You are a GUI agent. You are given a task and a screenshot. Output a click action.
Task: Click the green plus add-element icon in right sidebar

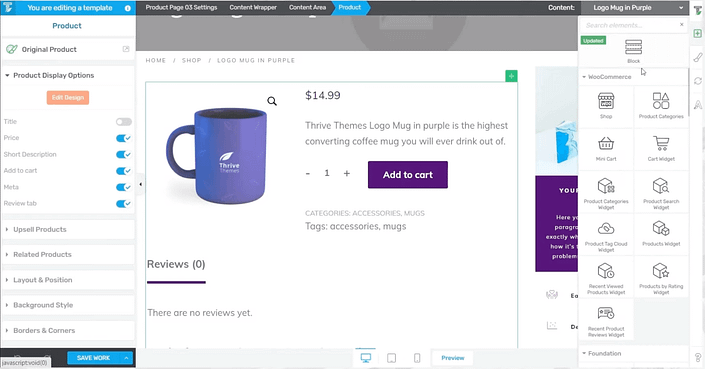697,34
